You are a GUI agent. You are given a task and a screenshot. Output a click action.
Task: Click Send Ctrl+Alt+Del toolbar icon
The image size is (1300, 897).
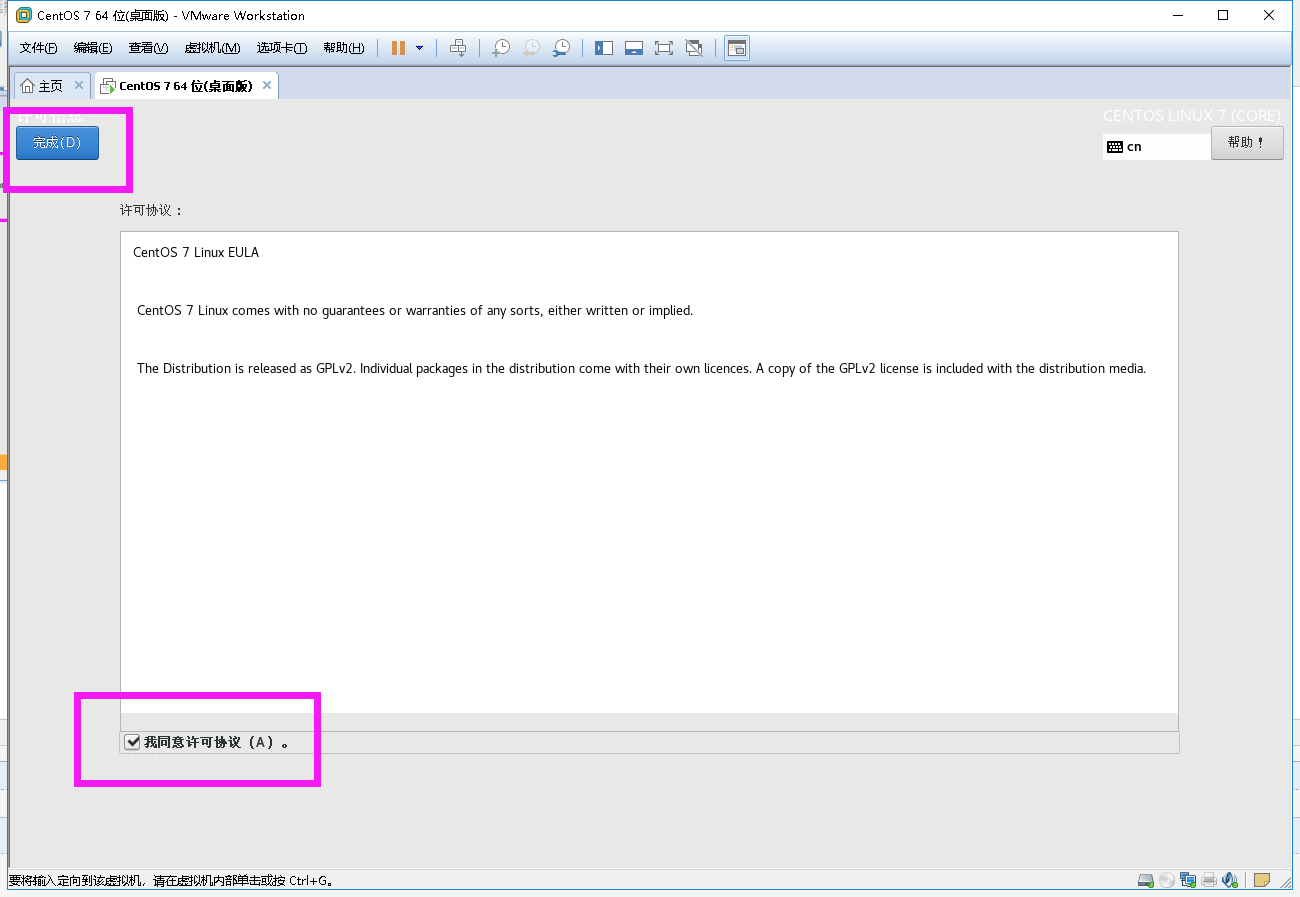click(458, 48)
